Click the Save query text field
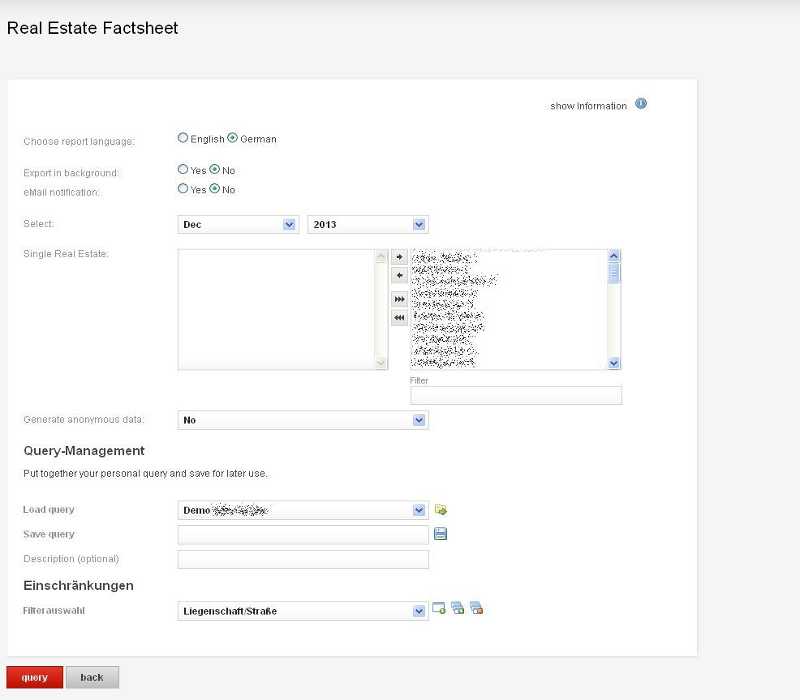 303,535
